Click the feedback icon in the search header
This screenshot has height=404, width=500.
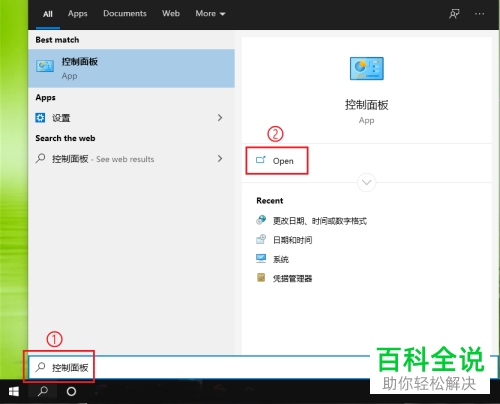(x=454, y=14)
